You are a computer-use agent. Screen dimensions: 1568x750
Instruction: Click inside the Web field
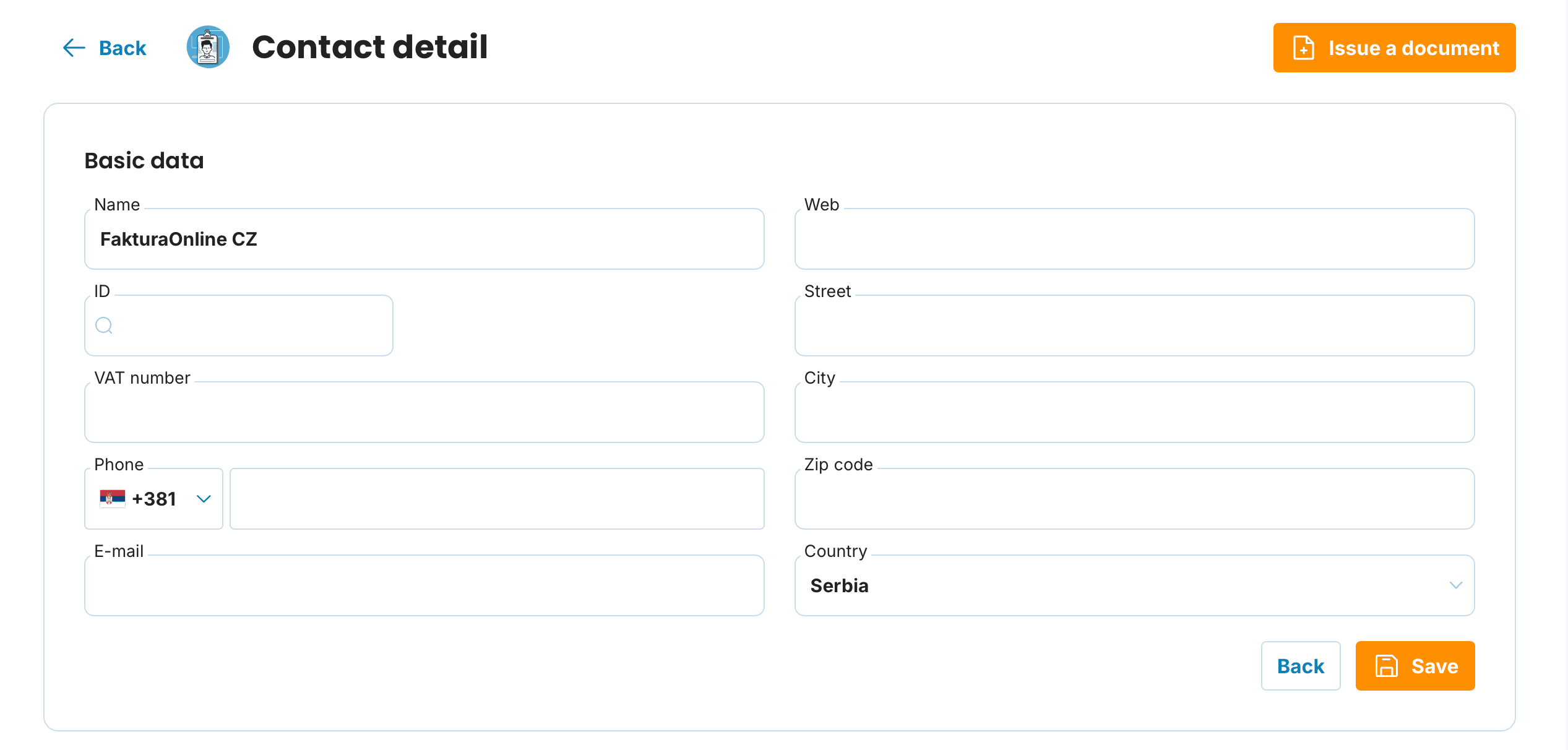tap(1134, 239)
